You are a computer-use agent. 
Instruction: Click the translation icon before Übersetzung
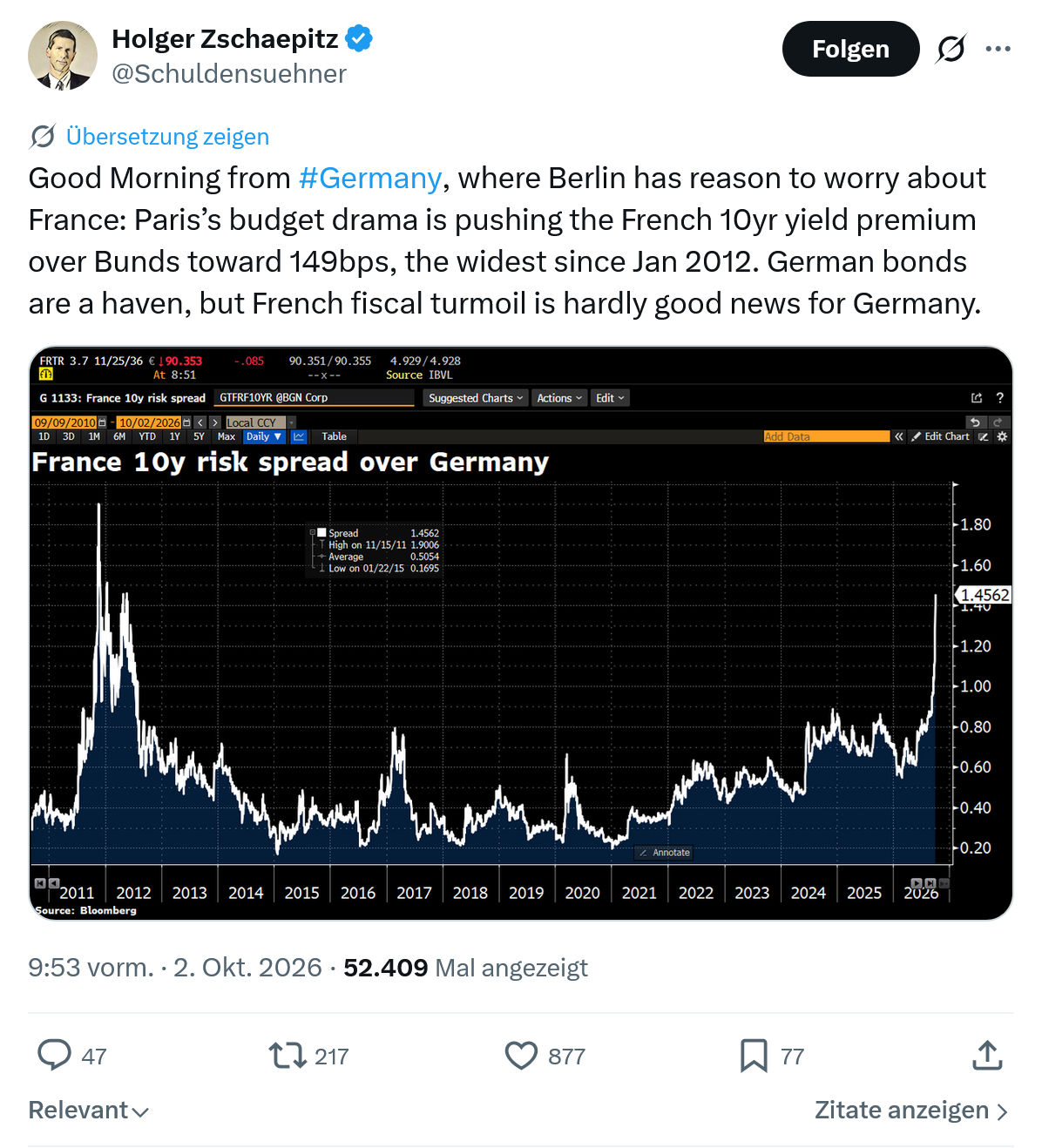[43, 137]
